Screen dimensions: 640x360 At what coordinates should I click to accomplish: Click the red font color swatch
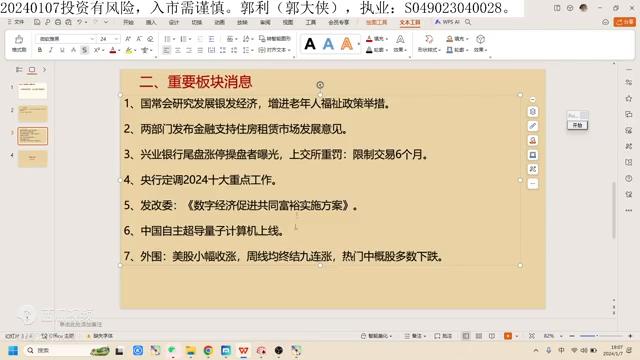(113, 50)
